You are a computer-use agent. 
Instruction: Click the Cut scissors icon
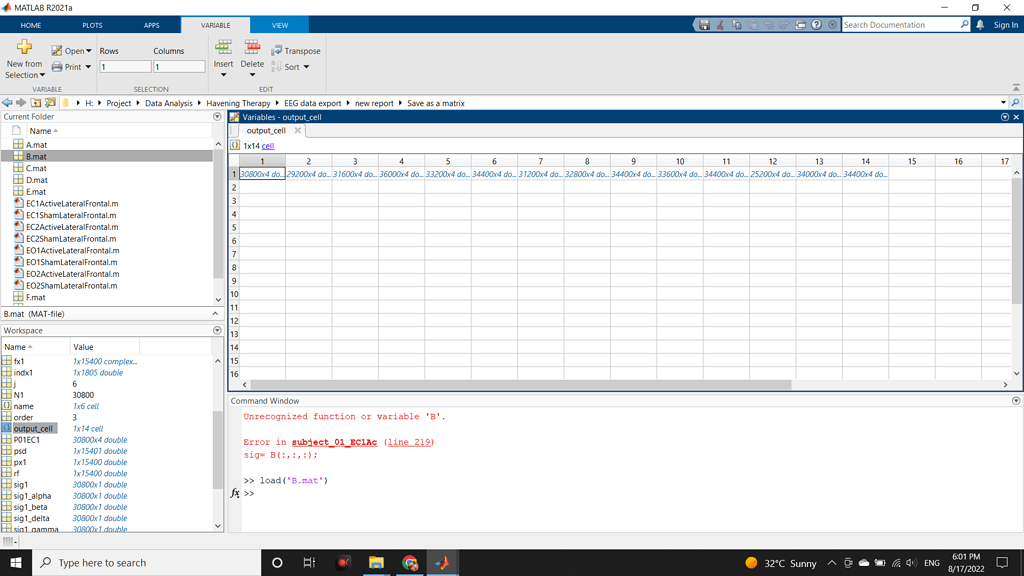pyautogui.click(x=720, y=25)
